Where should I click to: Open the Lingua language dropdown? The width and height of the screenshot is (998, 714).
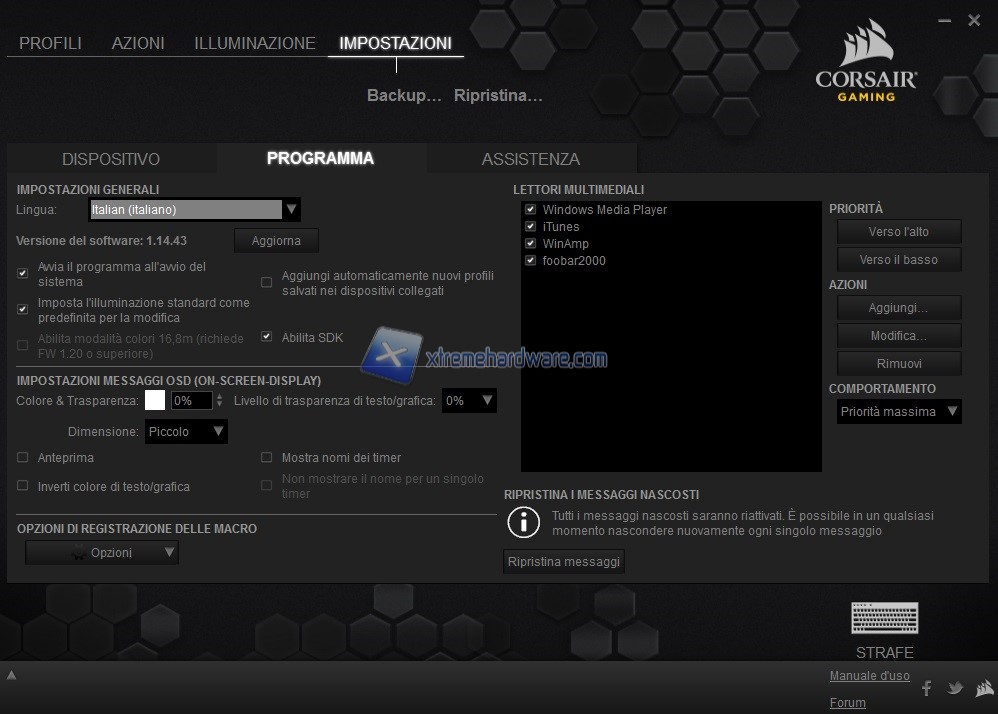pos(195,210)
